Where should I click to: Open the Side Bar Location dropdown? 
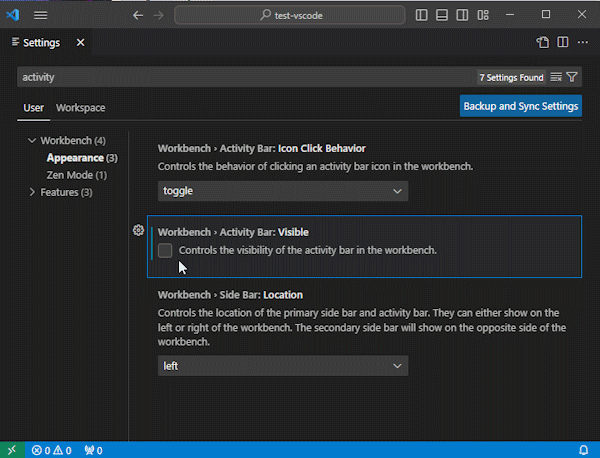283,366
